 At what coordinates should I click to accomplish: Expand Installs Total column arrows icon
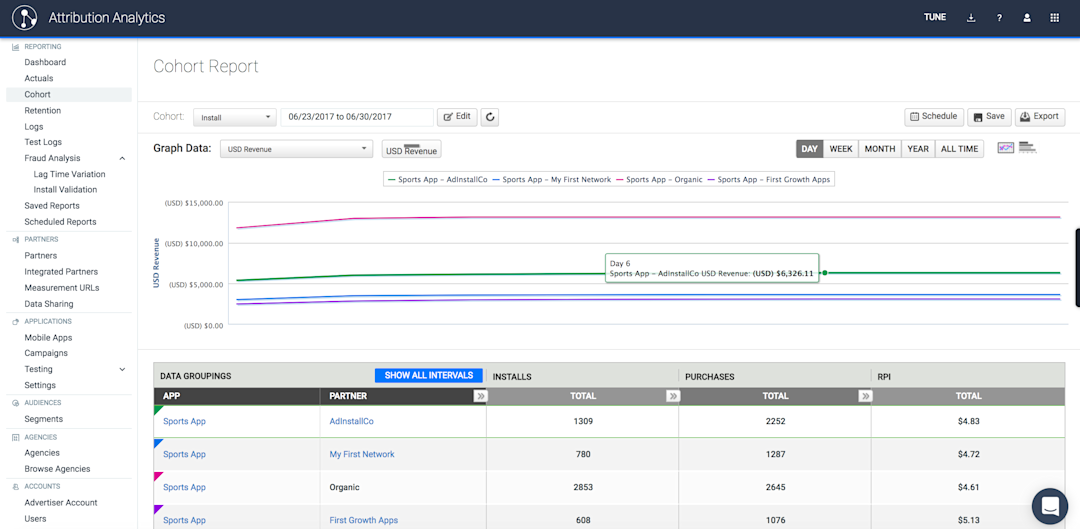coord(673,396)
